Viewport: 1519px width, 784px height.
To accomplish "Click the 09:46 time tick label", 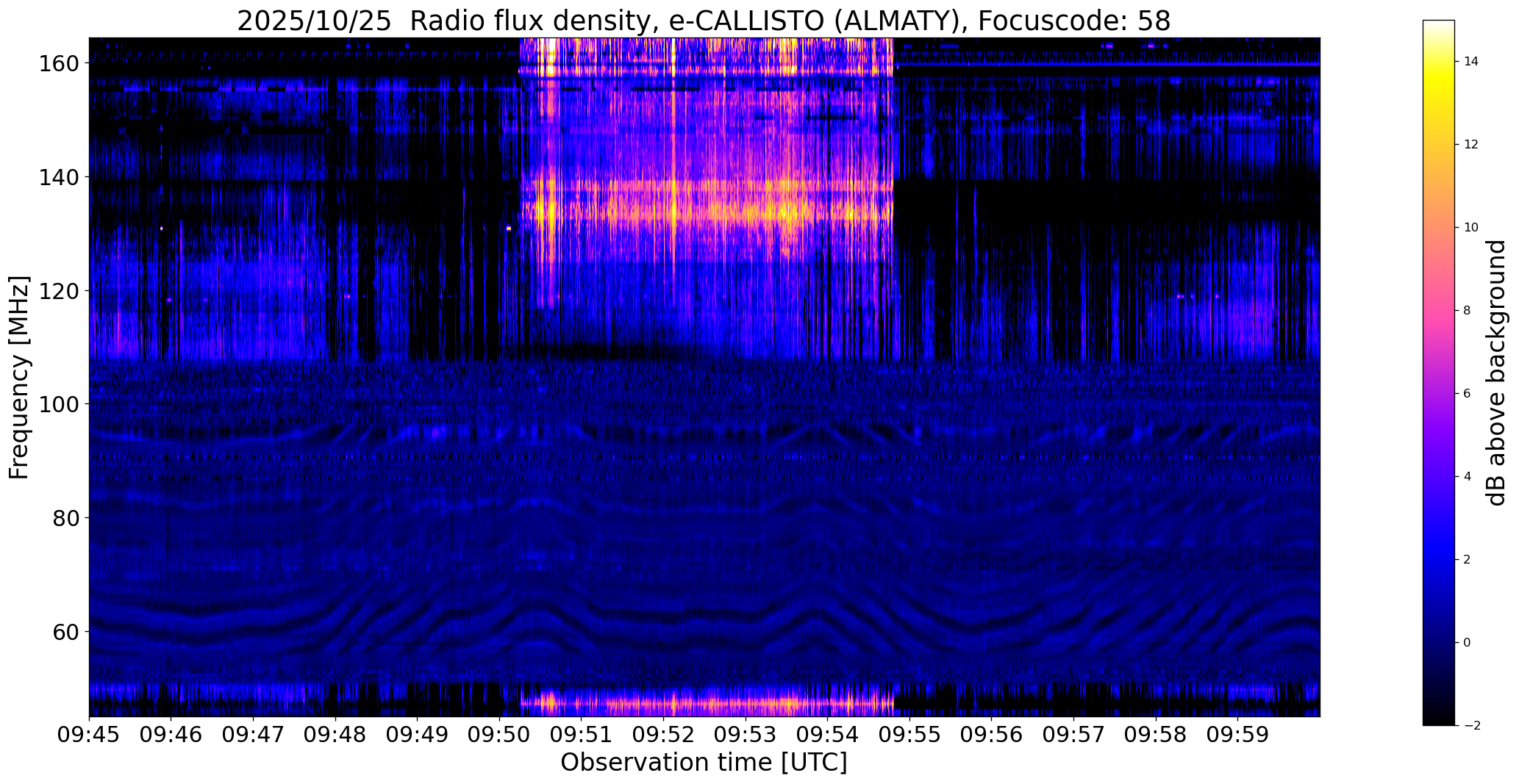I will 171,735.
